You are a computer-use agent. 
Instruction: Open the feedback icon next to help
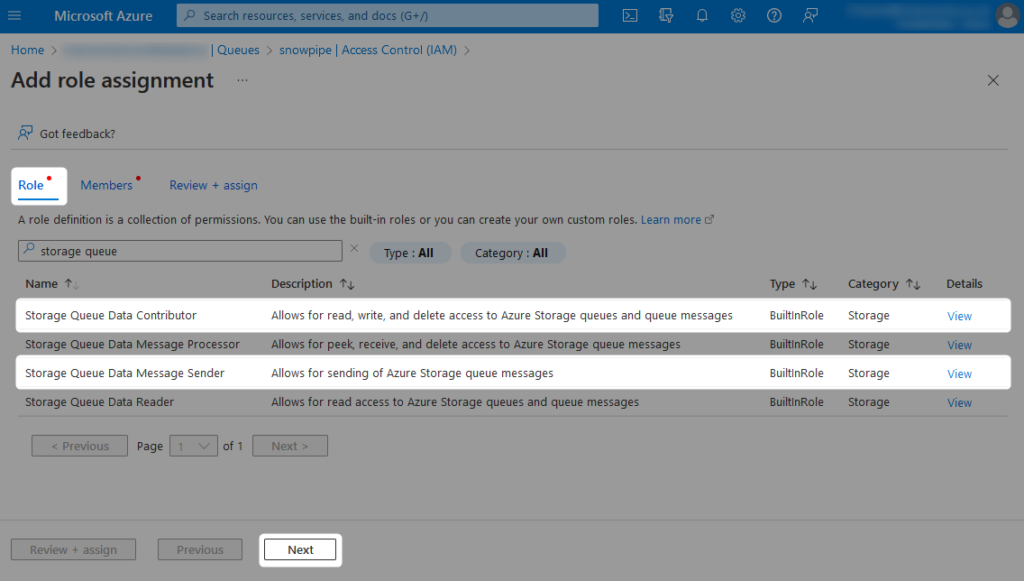click(x=810, y=15)
